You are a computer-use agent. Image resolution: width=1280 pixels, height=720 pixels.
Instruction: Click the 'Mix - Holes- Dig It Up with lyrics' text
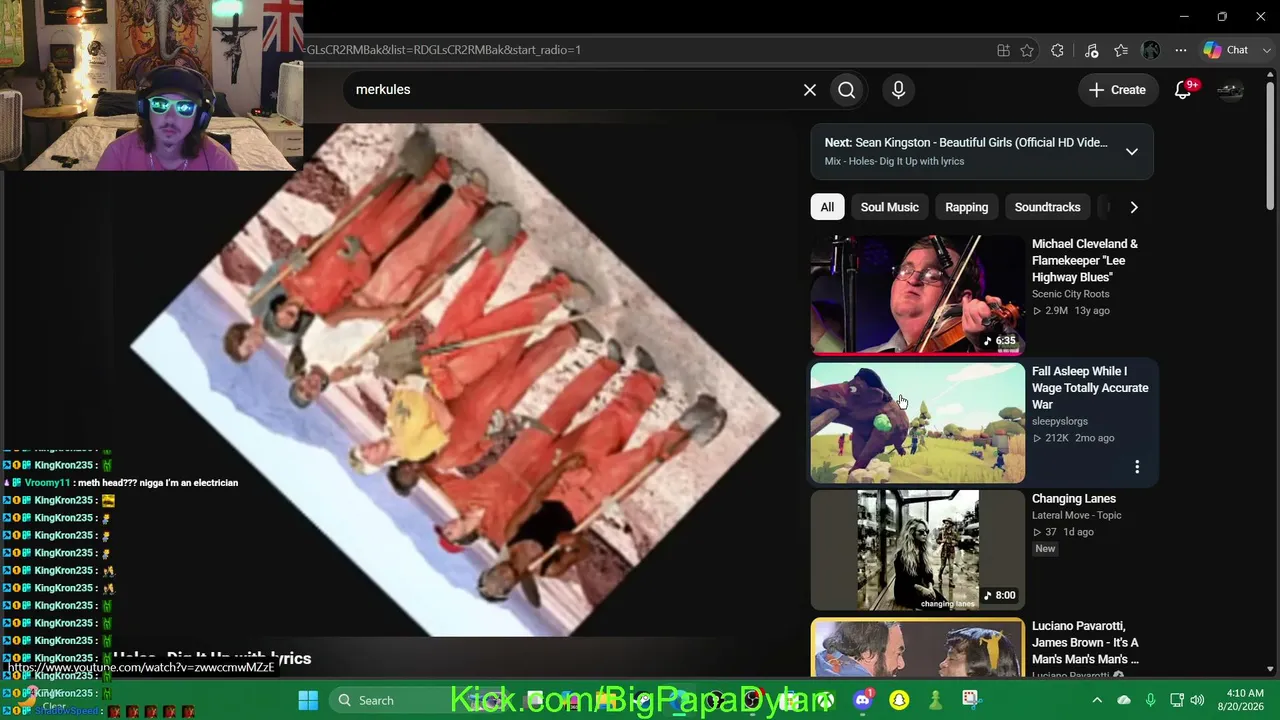click(x=895, y=161)
